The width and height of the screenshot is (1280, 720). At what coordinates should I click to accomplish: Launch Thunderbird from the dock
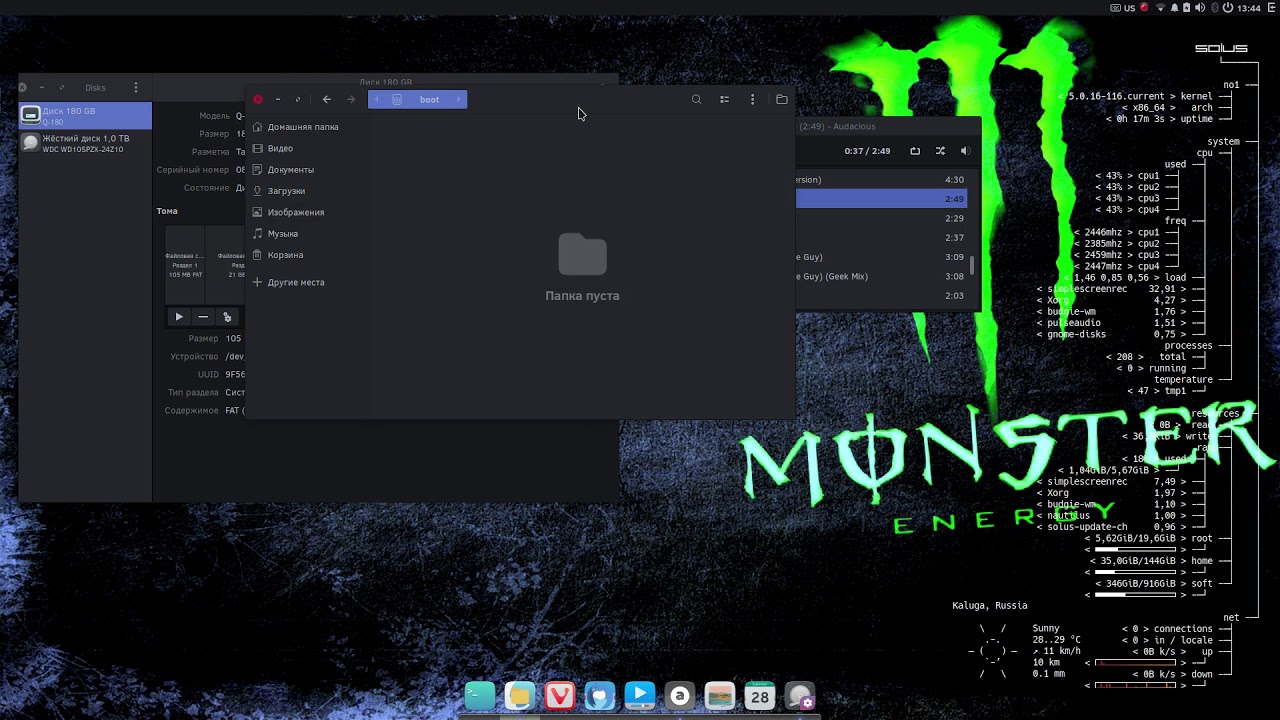pos(600,696)
